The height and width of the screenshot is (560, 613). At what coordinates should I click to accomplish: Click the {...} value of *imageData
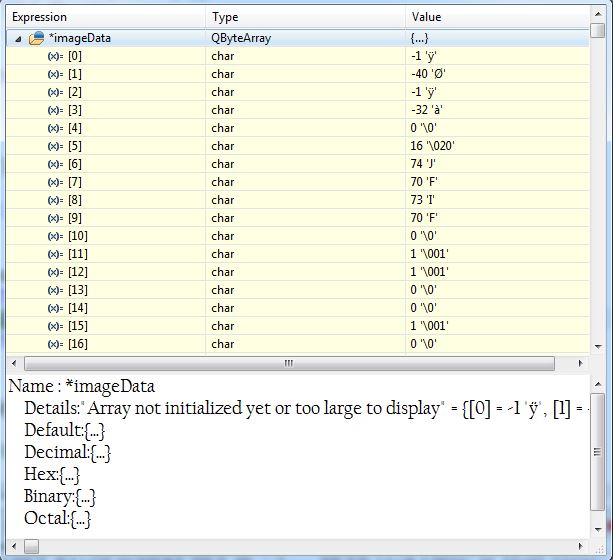419,38
